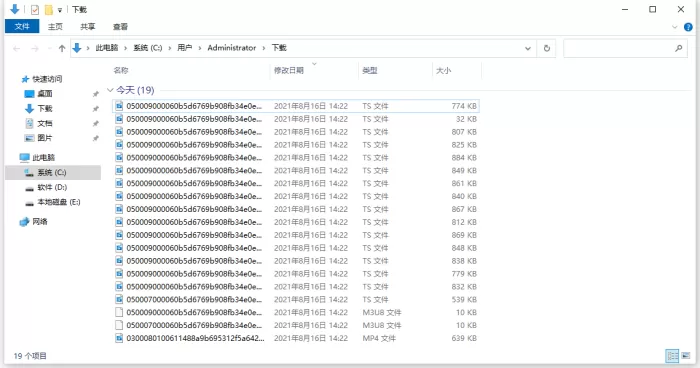
Task: Select the size cell 840 KB
Action: [x=464, y=197]
